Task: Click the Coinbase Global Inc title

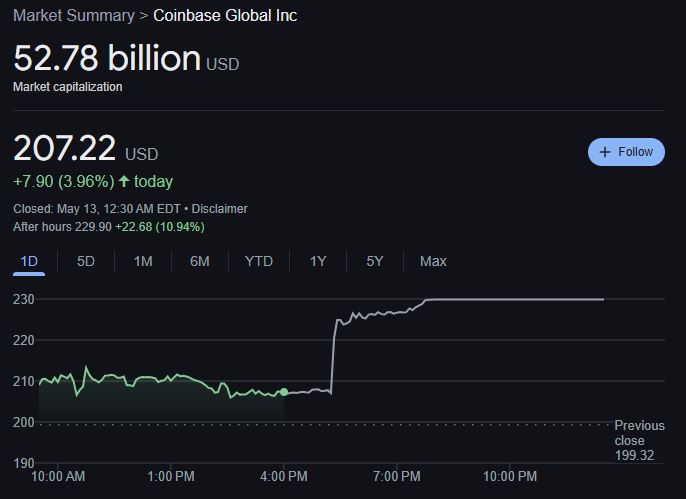Action: [x=225, y=16]
